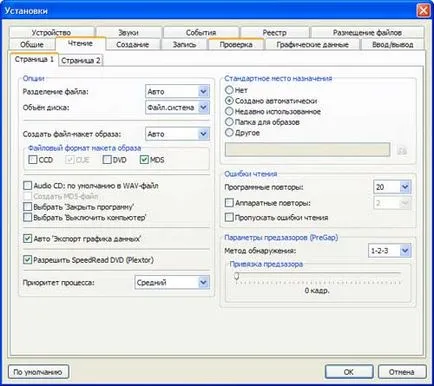Enable the CCD format checkbox
This screenshot has width=434, height=386.
tap(33, 160)
